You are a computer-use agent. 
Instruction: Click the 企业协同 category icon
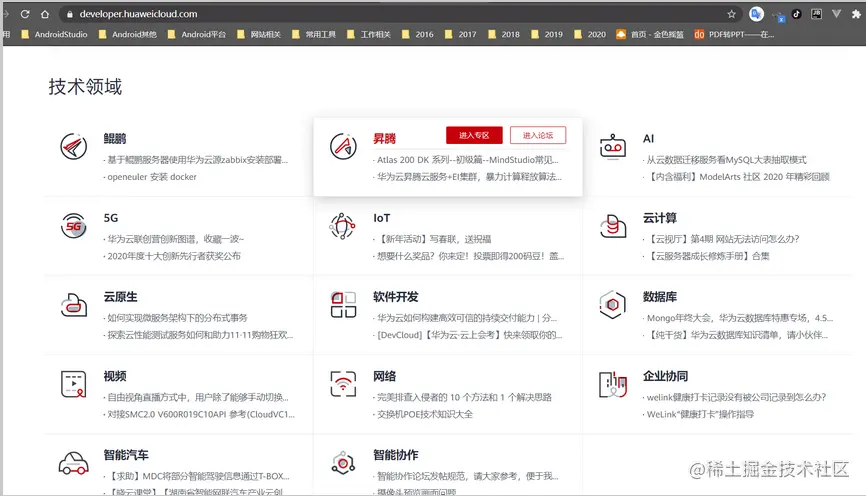coord(612,384)
